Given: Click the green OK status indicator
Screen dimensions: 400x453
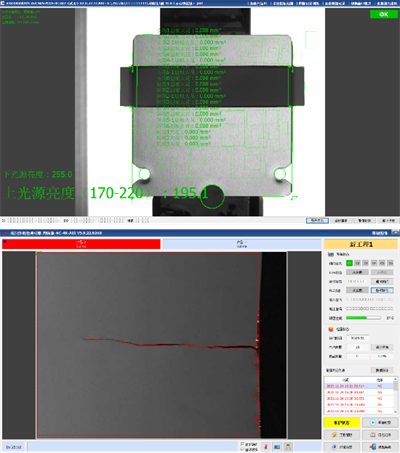Looking at the screenshot, I should point(384,14).
